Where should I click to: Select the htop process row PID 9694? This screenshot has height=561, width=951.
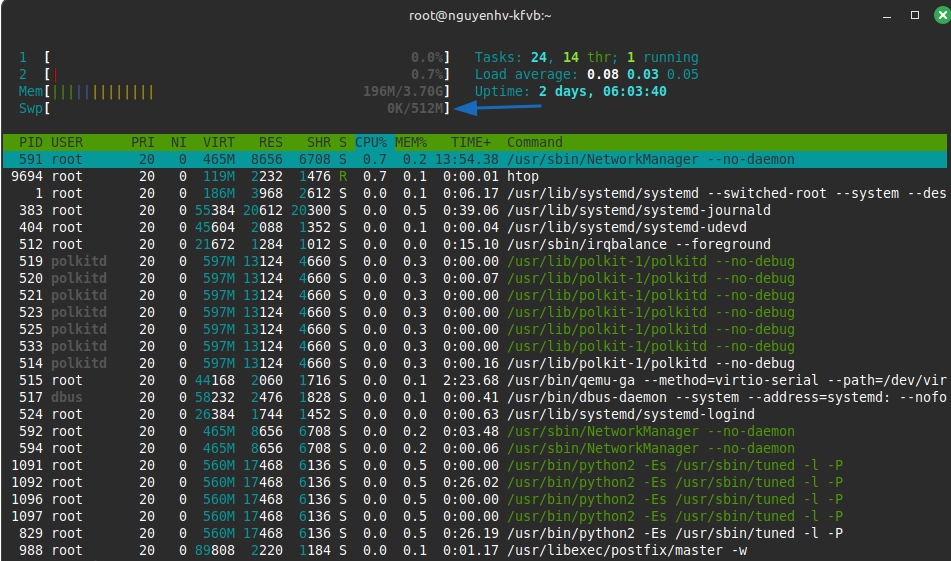pos(474,176)
